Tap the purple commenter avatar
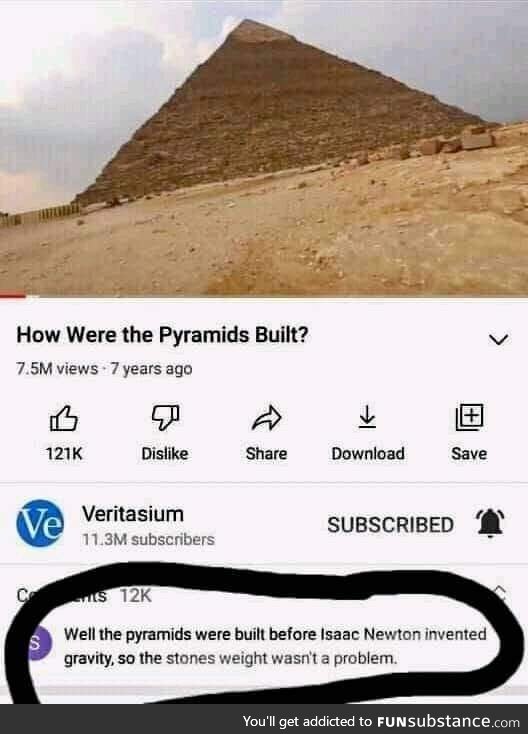The width and height of the screenshot is (528, 734). [37, 643]
